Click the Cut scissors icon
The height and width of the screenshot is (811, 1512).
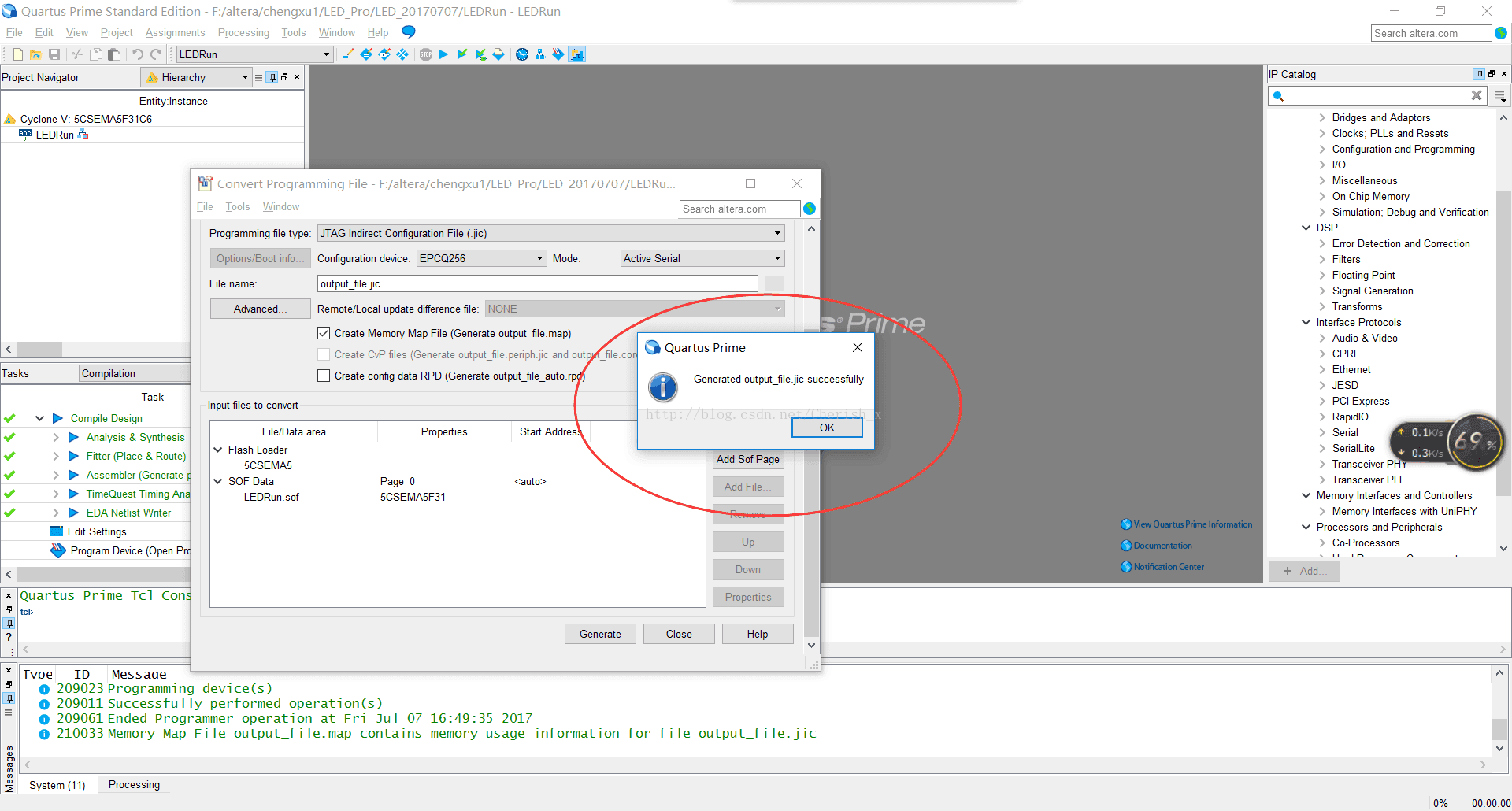pyautogui.click(x=77, y=54)
